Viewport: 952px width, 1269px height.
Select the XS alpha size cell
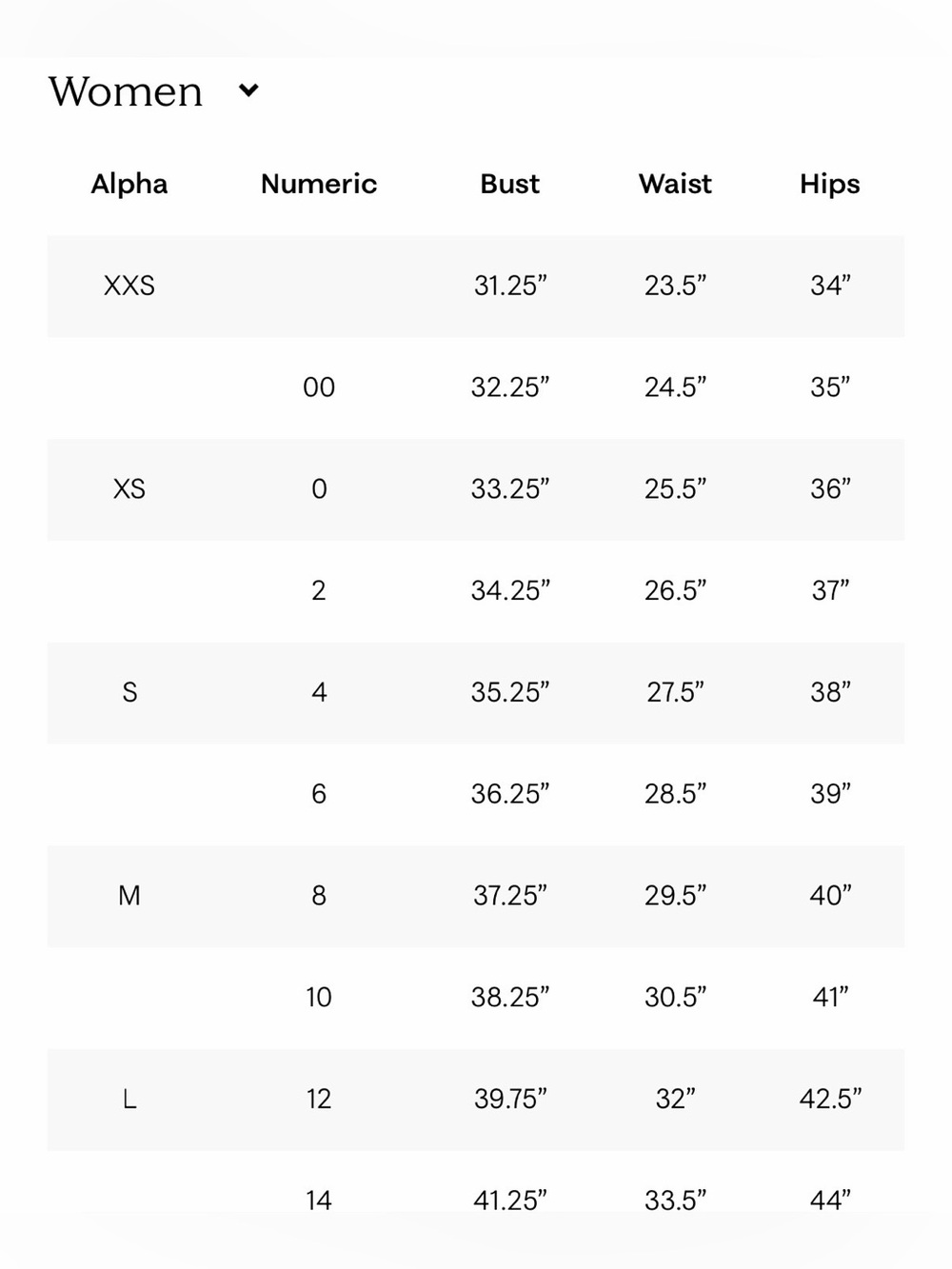click(129, 489)
